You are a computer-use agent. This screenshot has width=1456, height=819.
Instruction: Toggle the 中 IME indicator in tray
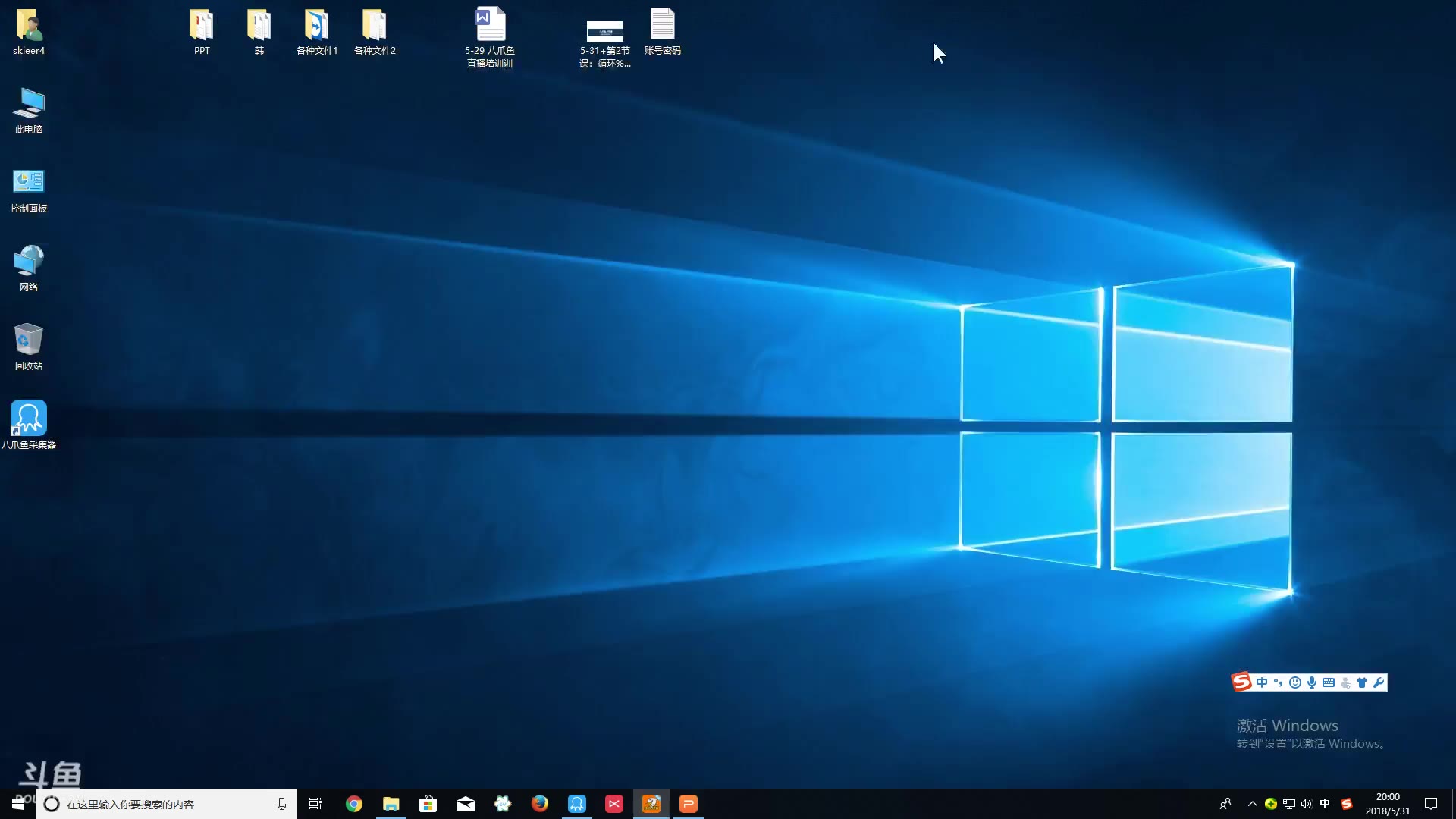pyautogui.click(x=1325, y=804)
